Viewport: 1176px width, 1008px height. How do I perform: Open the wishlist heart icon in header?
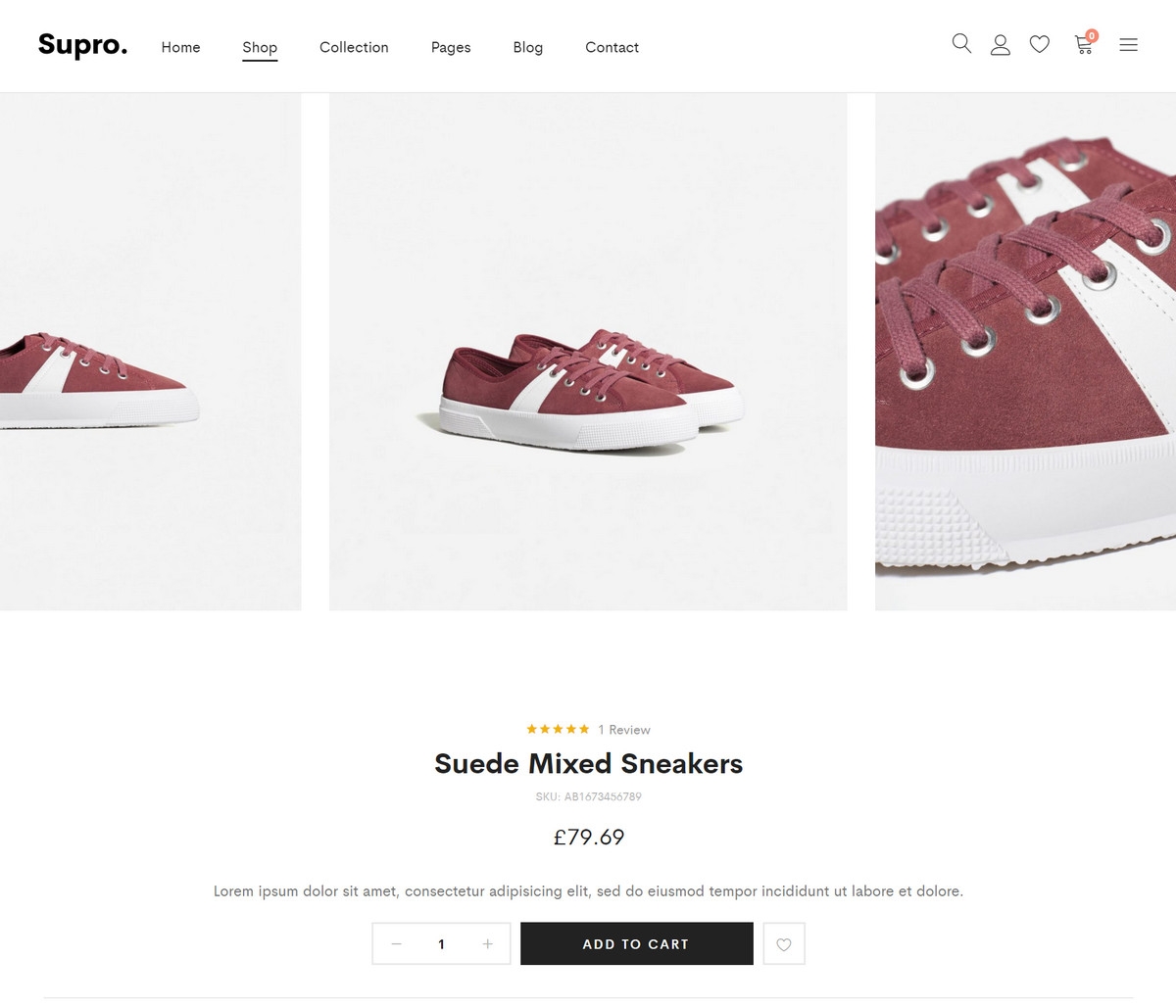click(1040, 44)
